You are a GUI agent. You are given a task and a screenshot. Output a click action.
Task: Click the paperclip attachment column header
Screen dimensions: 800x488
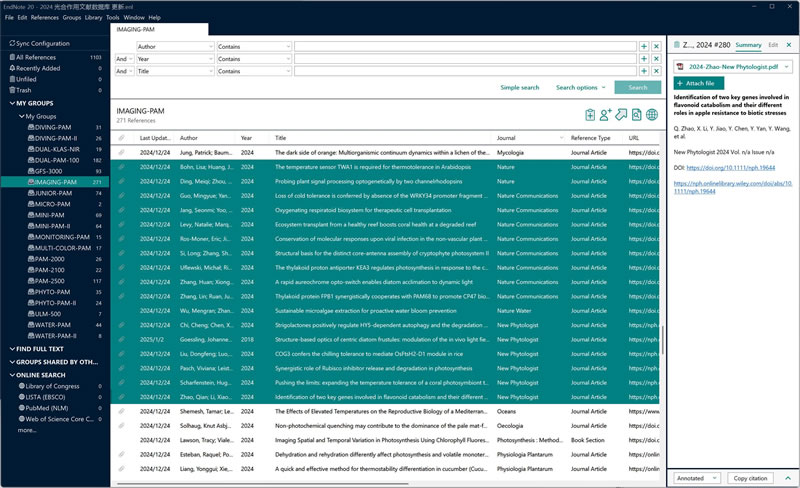(x=122, y=138)
